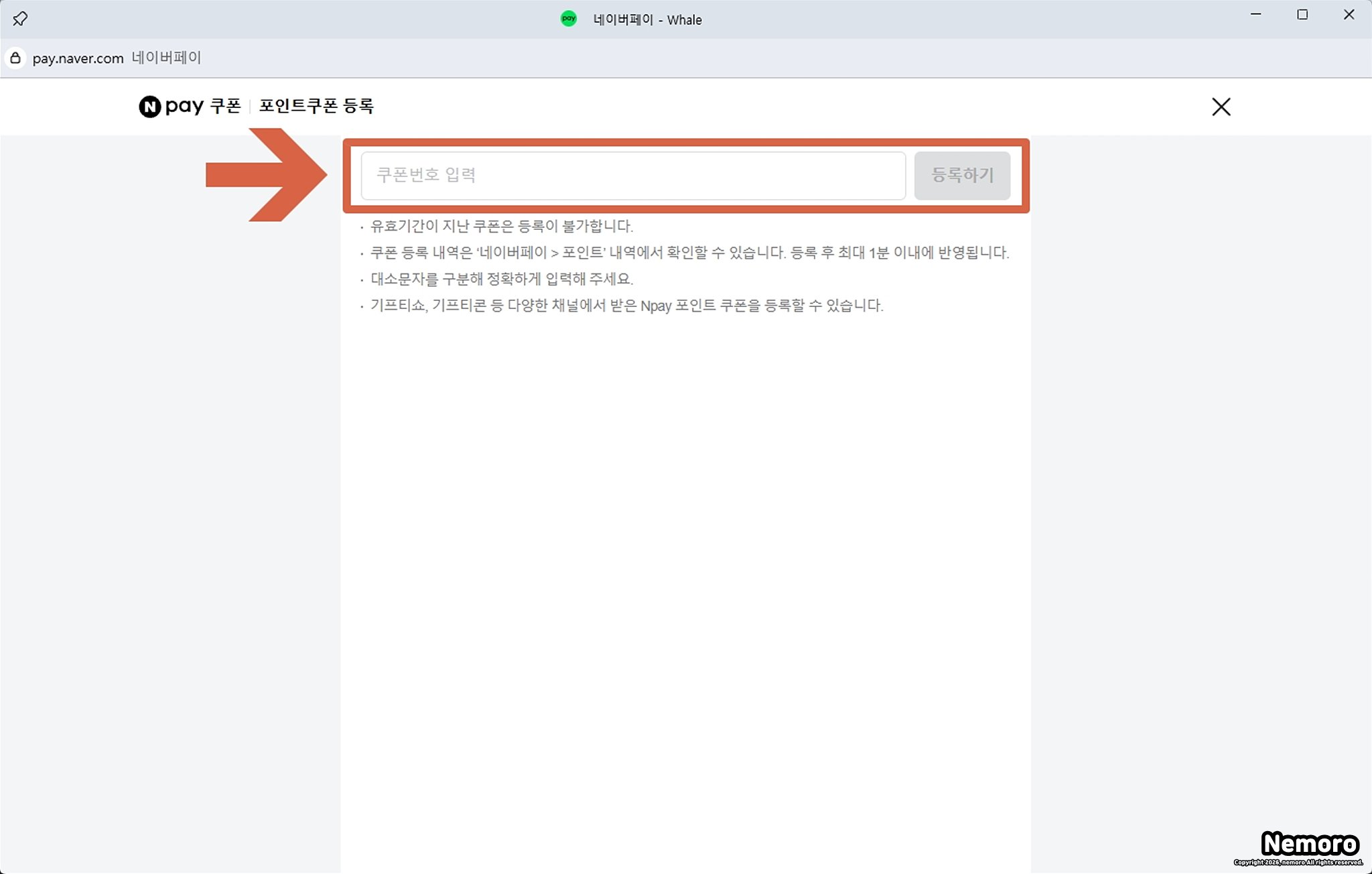Focus the 쿠폰번호 입력 field
Screen dimensions: 1372x874
click(632, 176)
